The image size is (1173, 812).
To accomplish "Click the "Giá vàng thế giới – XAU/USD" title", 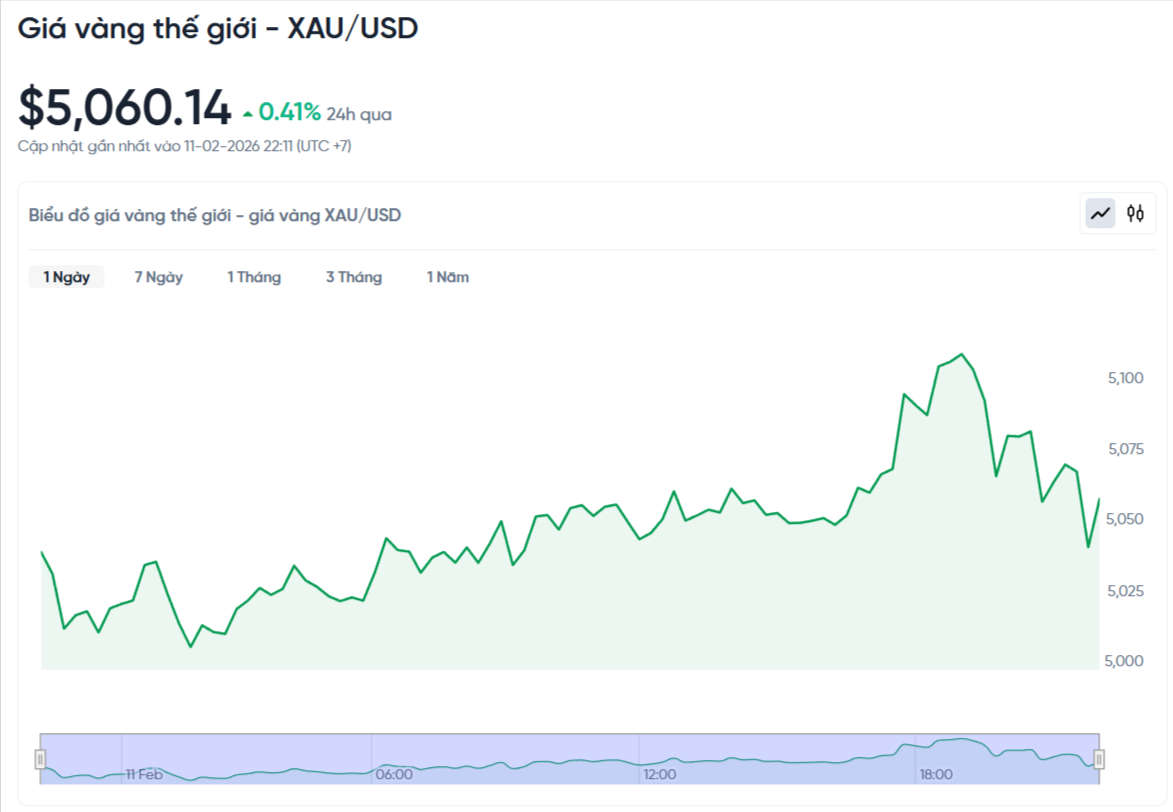I will pyautogui.click(x=221, y=29).
